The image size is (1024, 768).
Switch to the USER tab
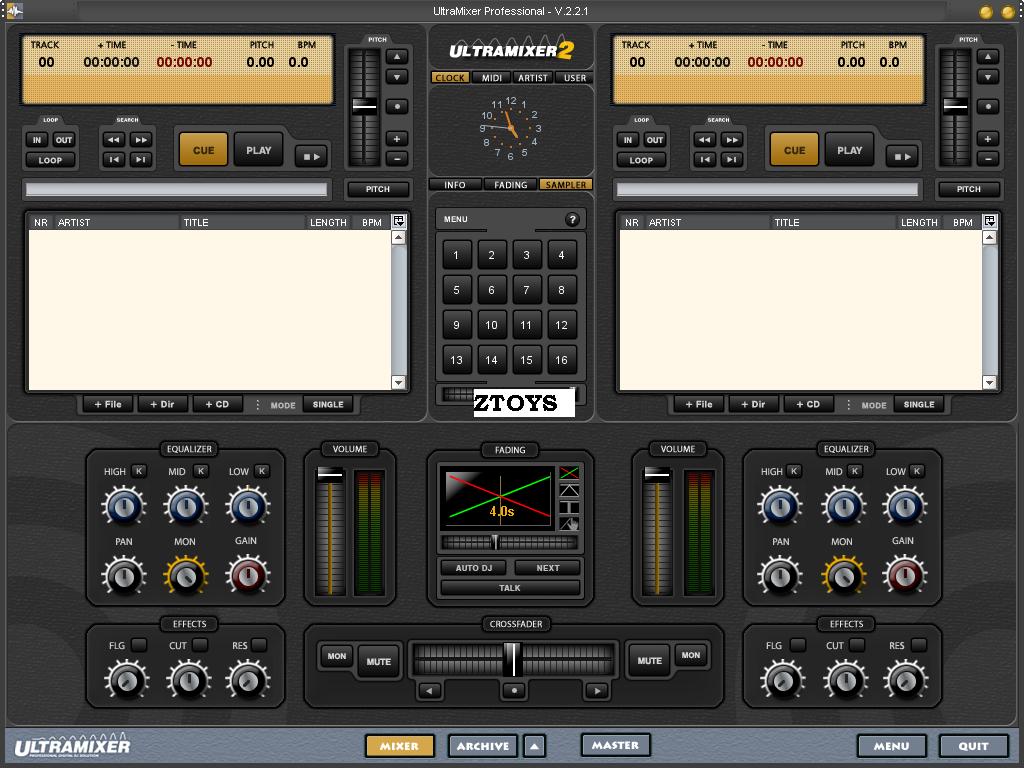[575, 78]
